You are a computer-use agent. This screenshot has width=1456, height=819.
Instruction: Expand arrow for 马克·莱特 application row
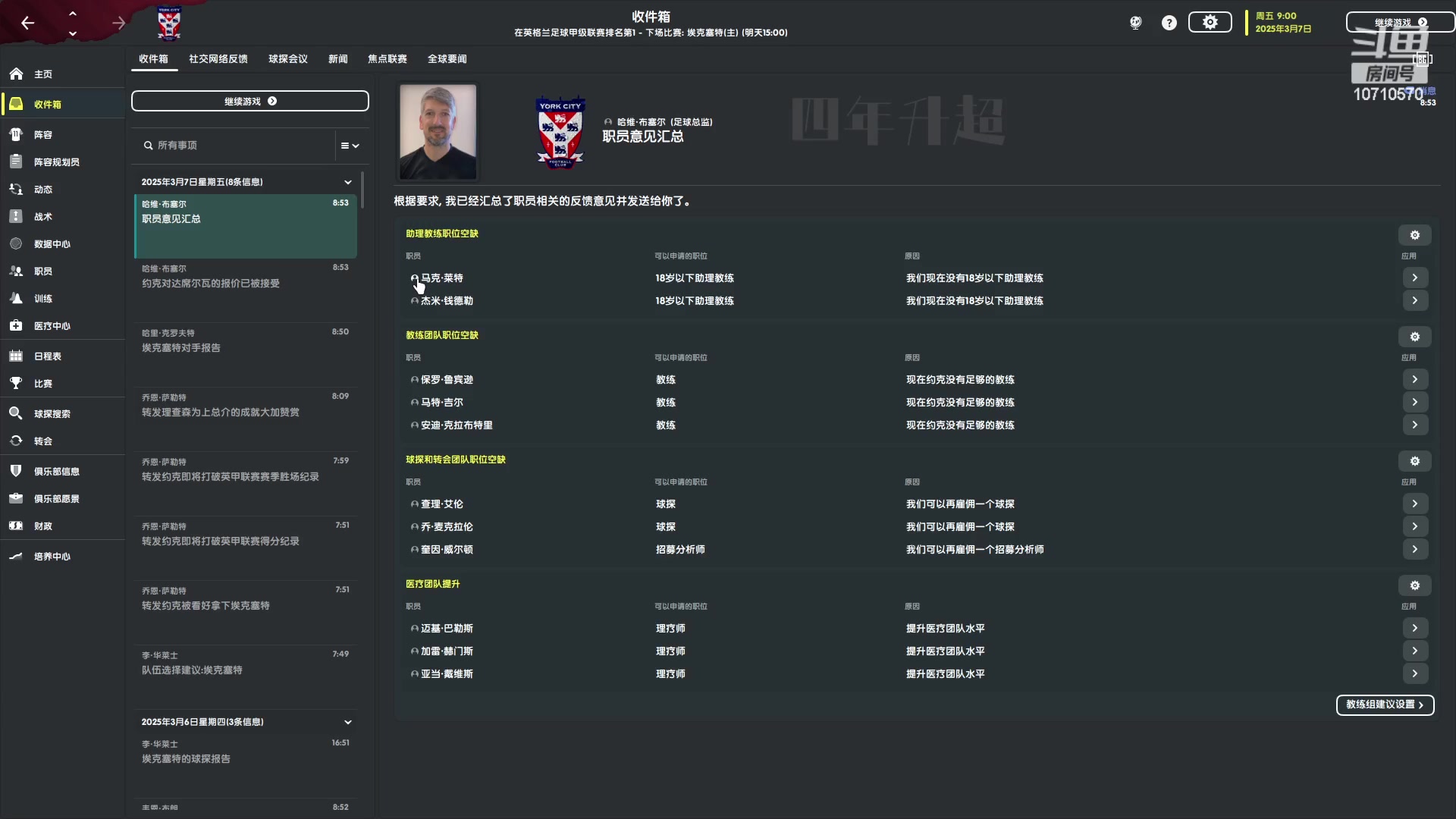pyautogui.click(x=1414, y=278)
